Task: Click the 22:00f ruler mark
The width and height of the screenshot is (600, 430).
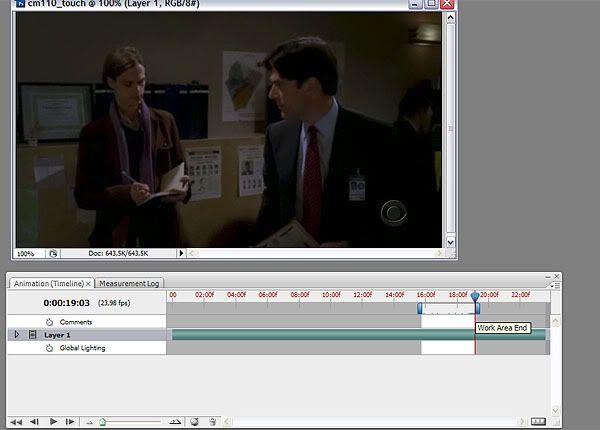Action: (x=521, y=295)
